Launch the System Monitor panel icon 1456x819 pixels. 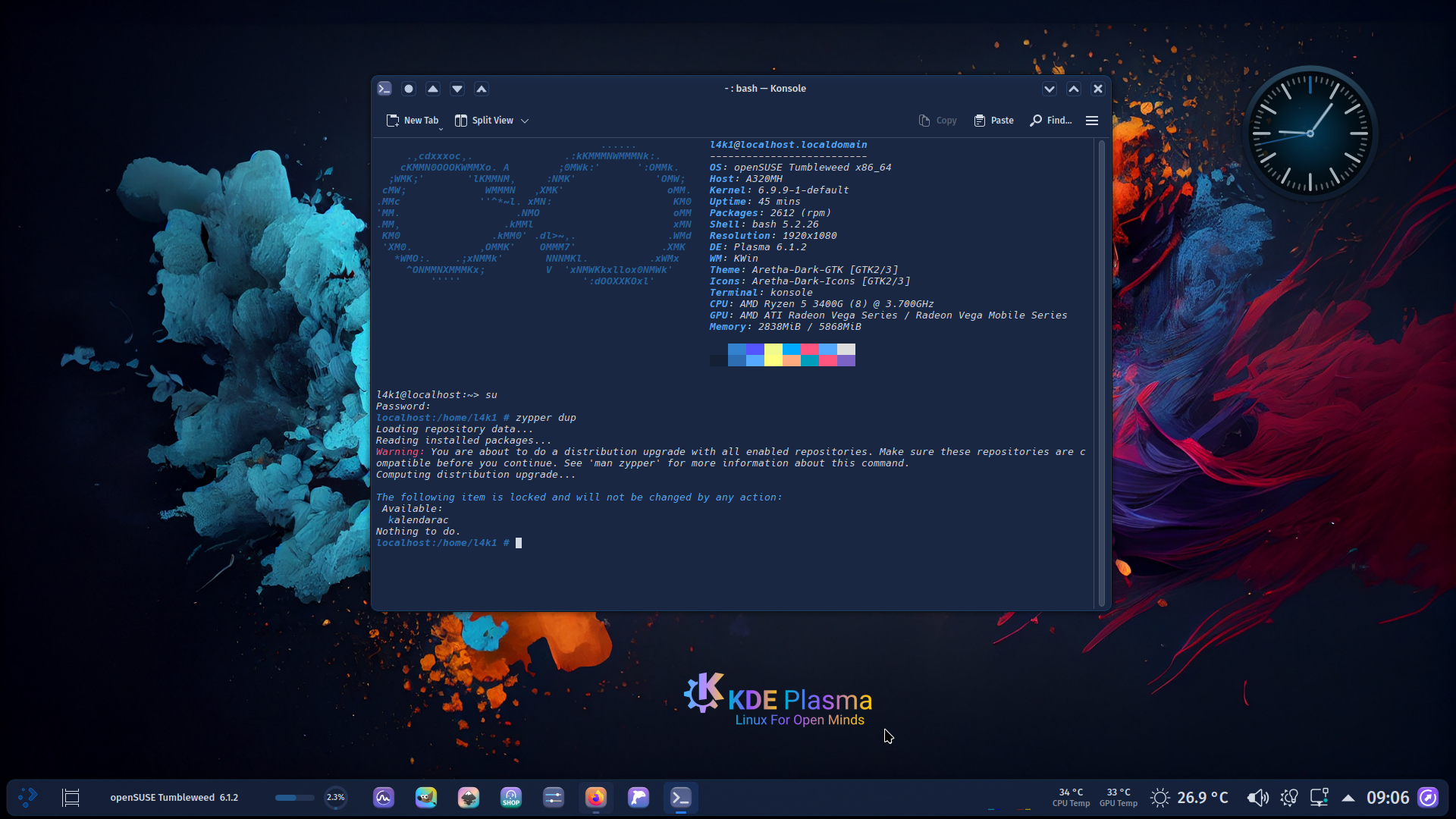point(384,798)
